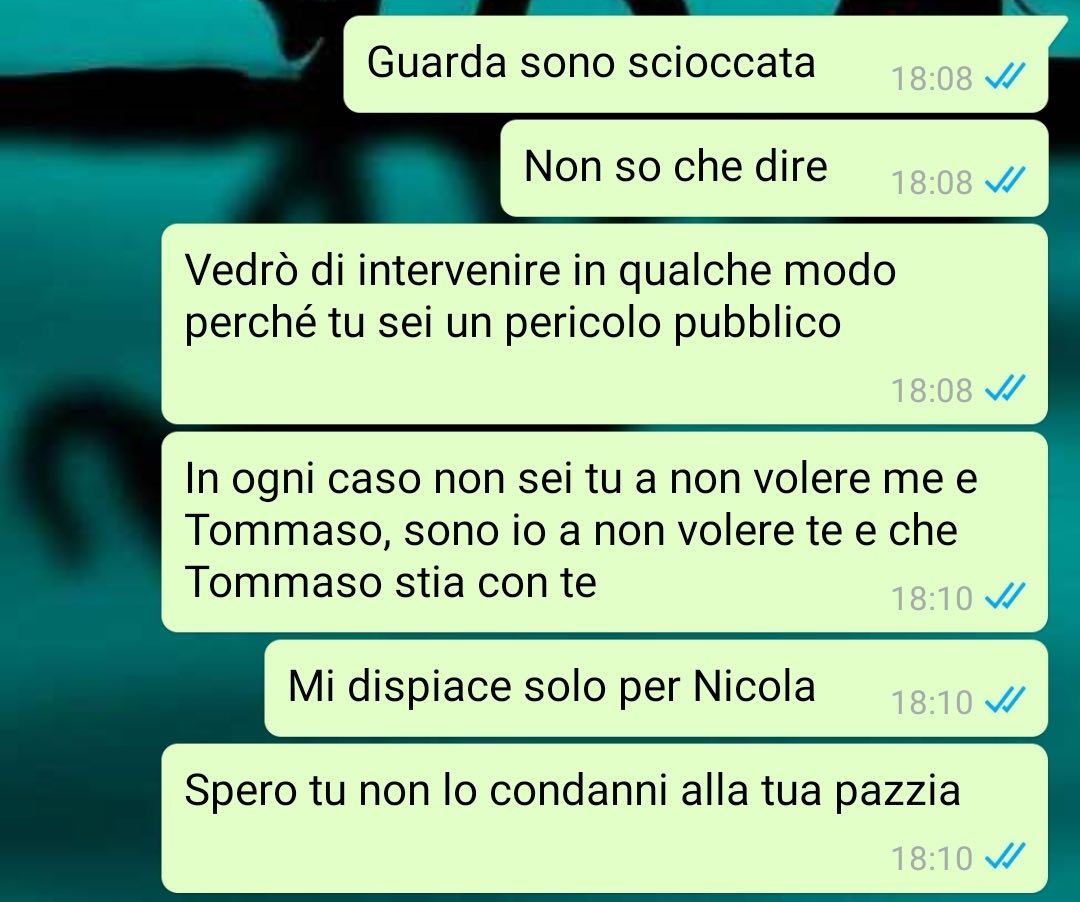Tap the read-receipt ticks on 'Guarda sono scioccata'
The width and height of the screenshot is (1080, 902).
[1006, 76]
